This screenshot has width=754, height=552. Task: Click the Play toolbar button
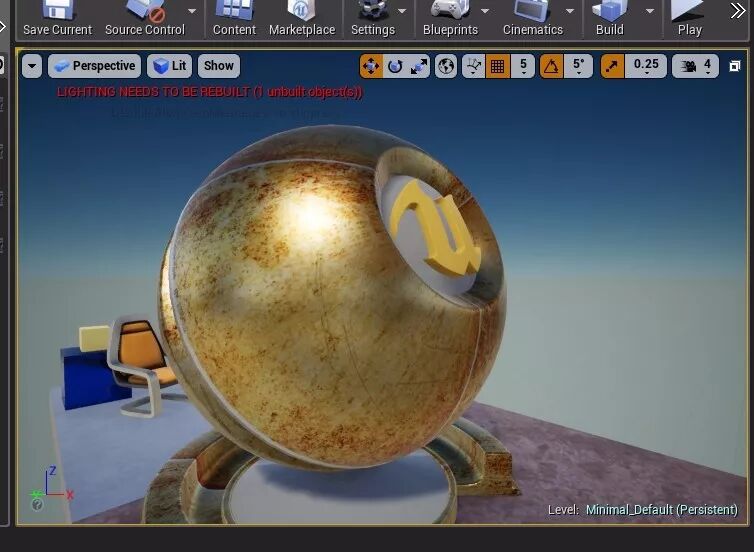pos(690,18)
